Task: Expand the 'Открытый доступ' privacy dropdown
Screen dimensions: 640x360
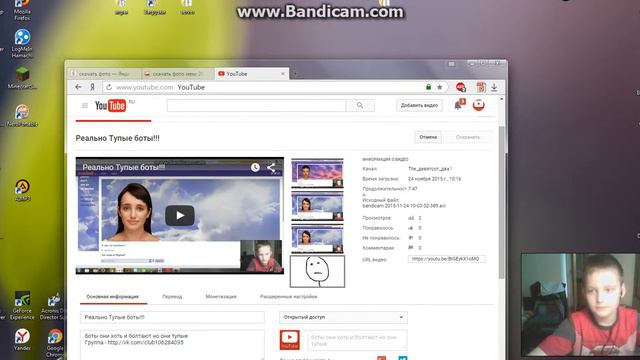Action: 343,317
